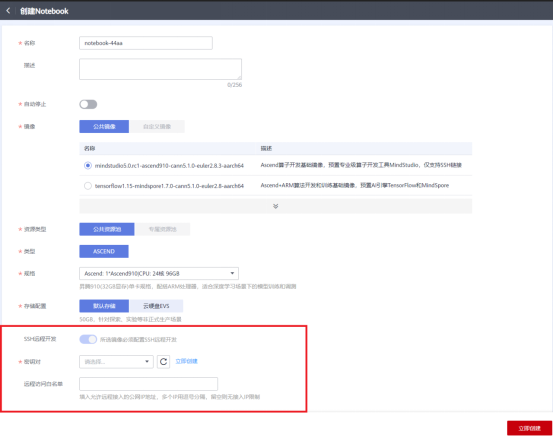Select the public resource pool option
Image resolution: width=554 pixels, height=442 pixels.
pos(107,229)
